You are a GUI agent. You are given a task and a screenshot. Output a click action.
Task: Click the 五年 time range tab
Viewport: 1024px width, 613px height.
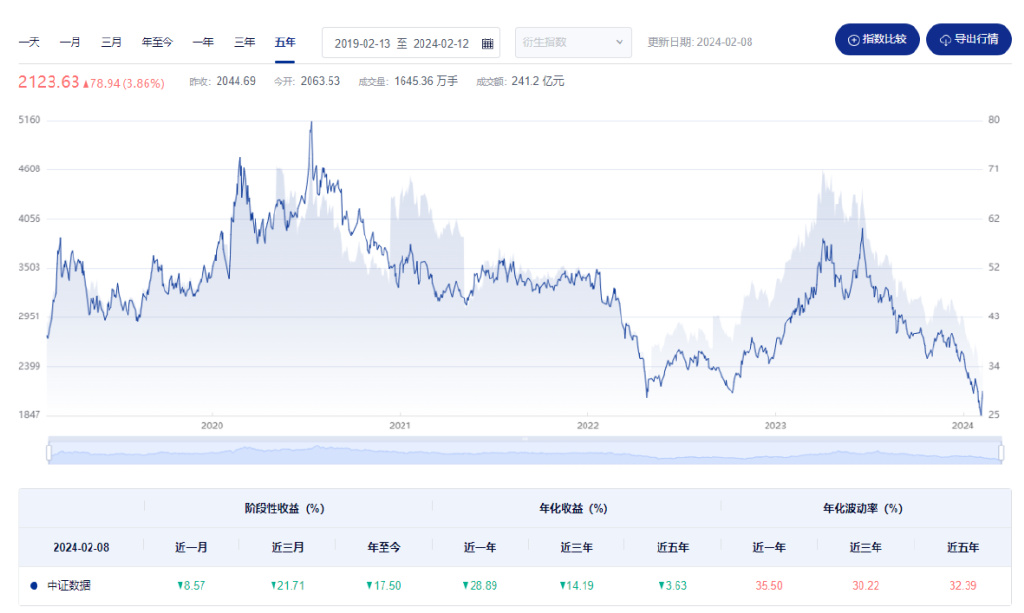tap(285, 42)
